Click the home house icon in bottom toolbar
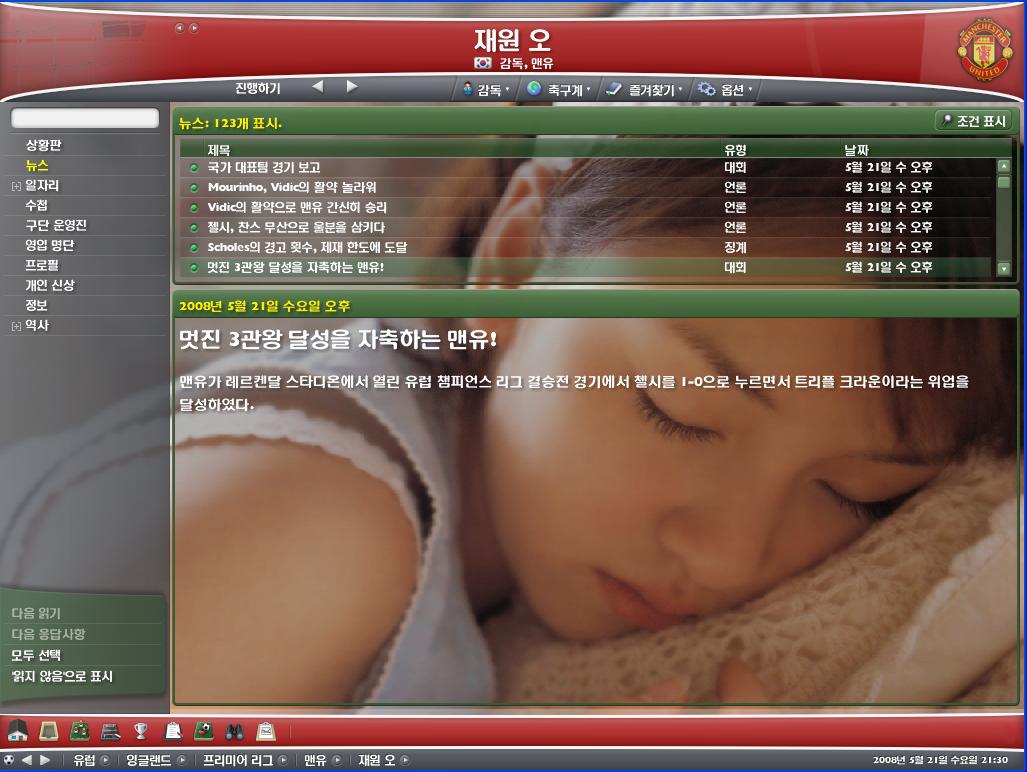The width and height of the screenshot is (1027, 772). pyautogui.click(x=17, y=731)
